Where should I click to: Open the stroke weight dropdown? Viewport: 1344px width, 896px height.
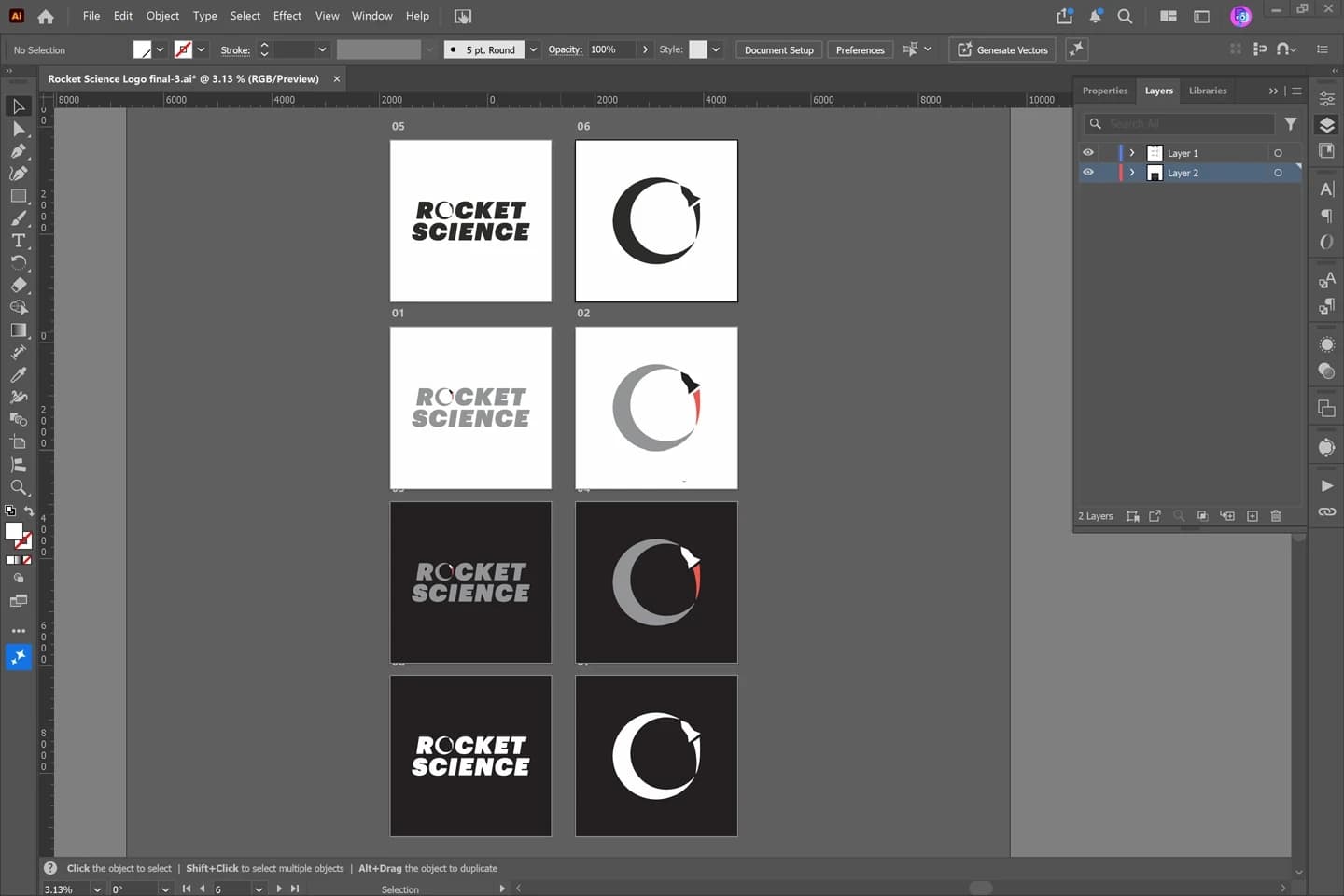point(322,49)
